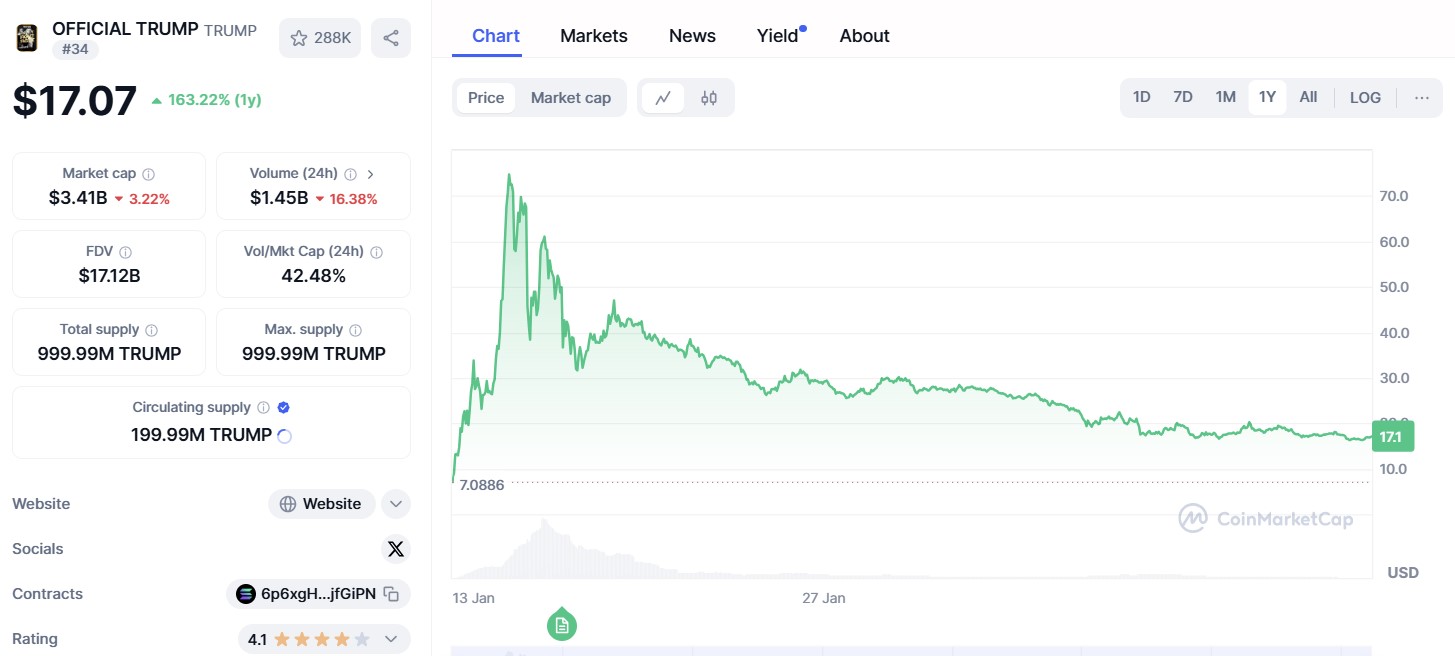This screenshot has height=656, width=1455.
Task: Toggle the chart to Price
Action: [x=486, y=98]
